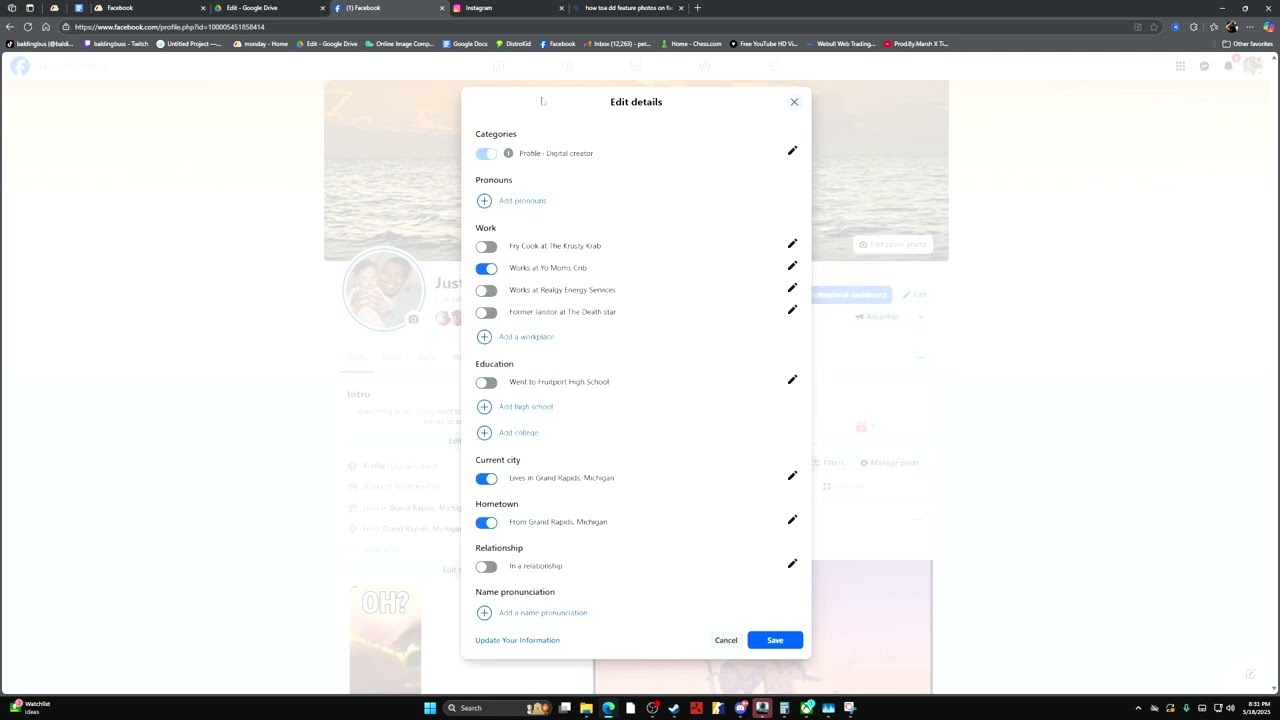Edit the Hometown entry
Screen dimensions: 1280x720
[x=792, y=520]
